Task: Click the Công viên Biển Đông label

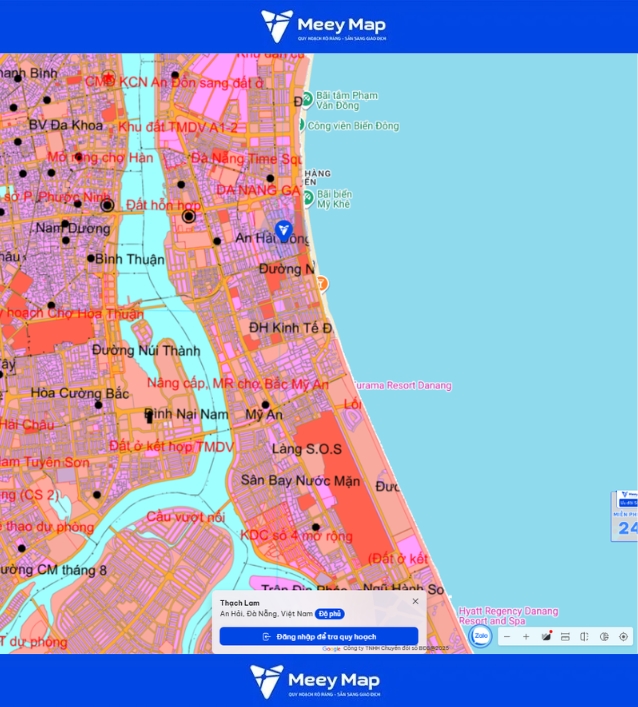Action: (353, 126)
